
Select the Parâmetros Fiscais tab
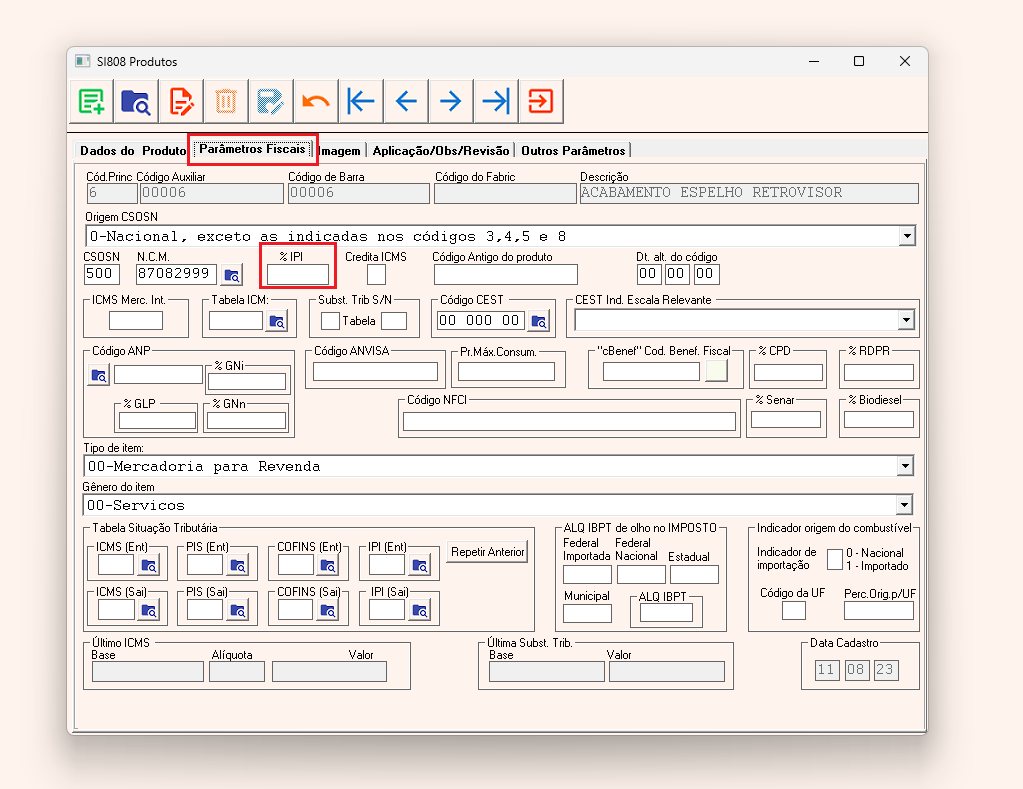tap(252, 149)
